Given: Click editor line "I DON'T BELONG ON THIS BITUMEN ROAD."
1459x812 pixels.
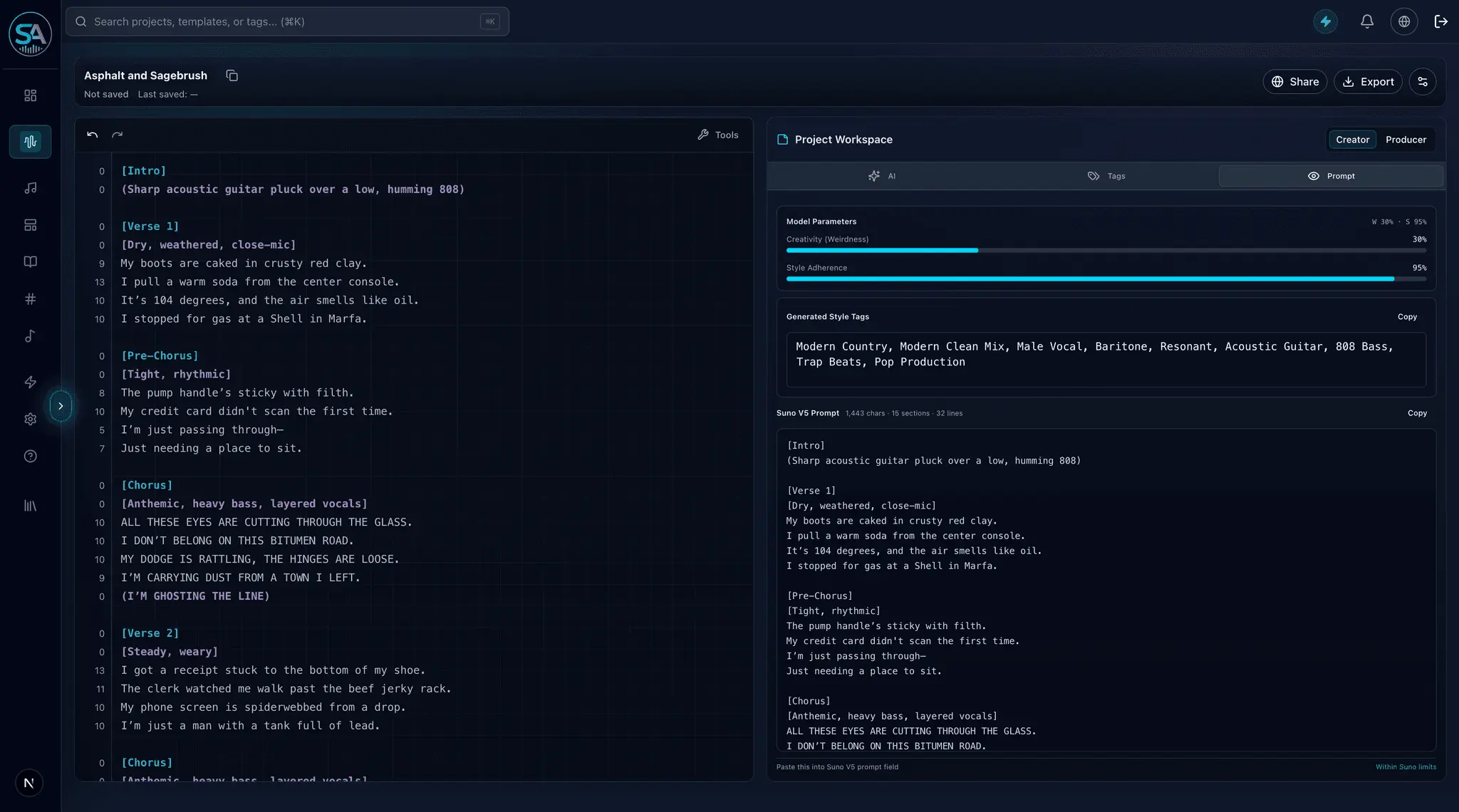Looking at the screenshot, I should [237, 541].
